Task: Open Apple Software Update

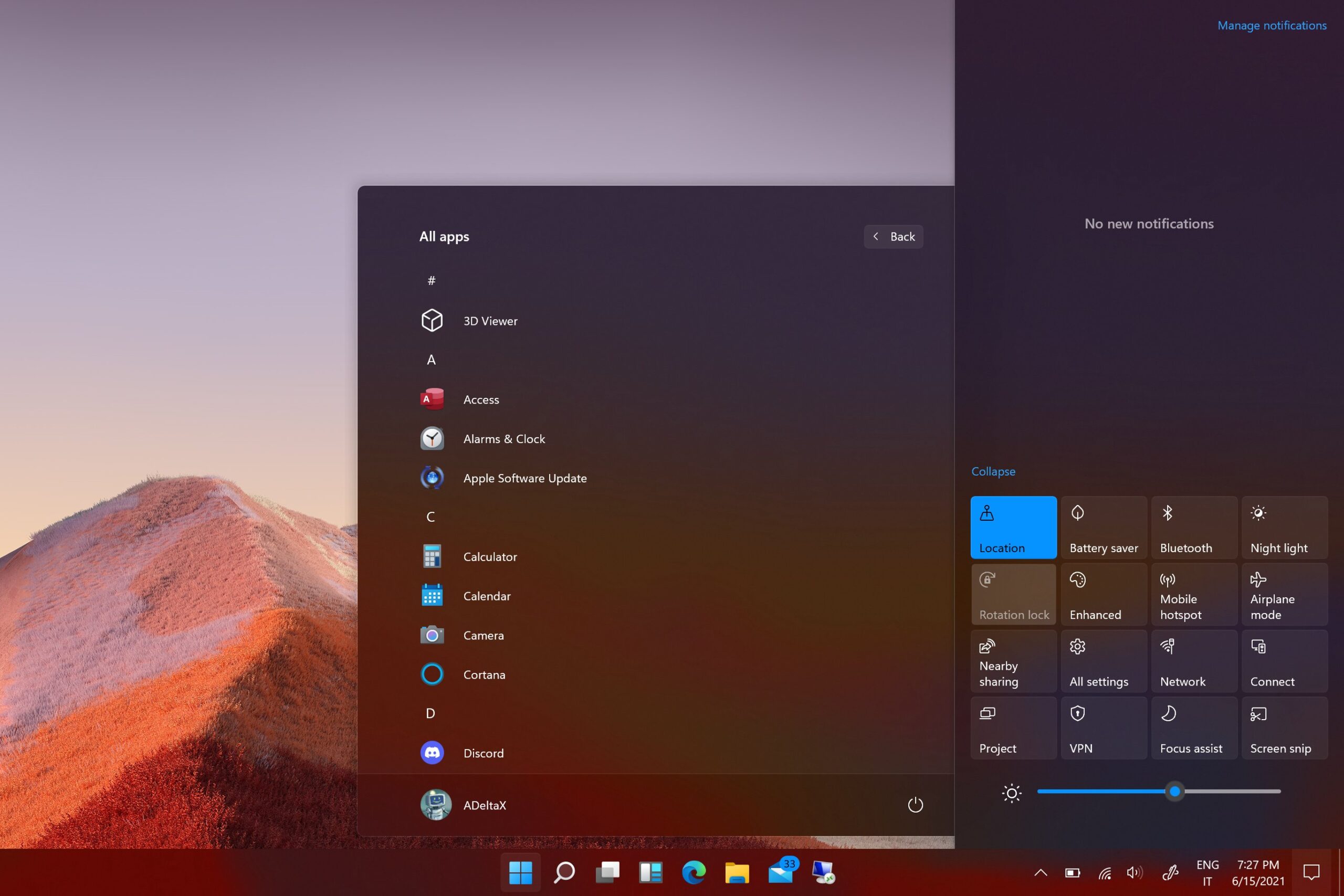Action: click(x=524, y=478)
